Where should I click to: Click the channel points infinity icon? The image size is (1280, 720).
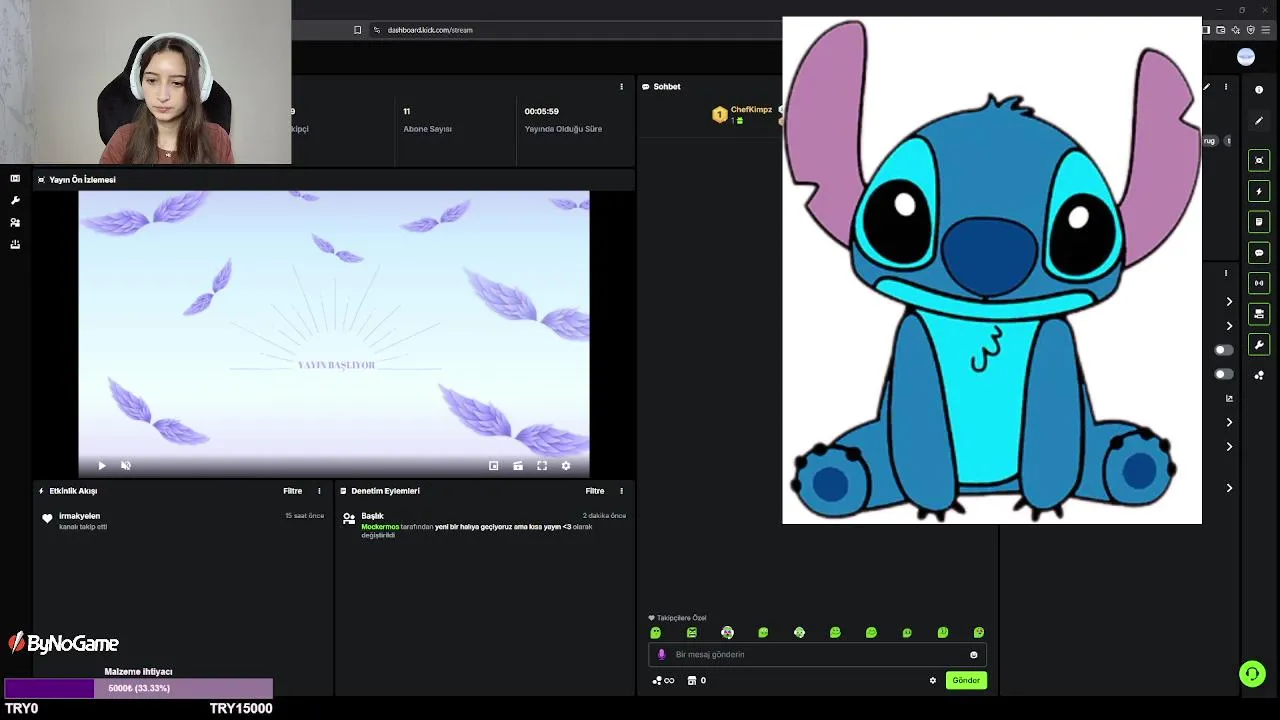pos(663,680)
